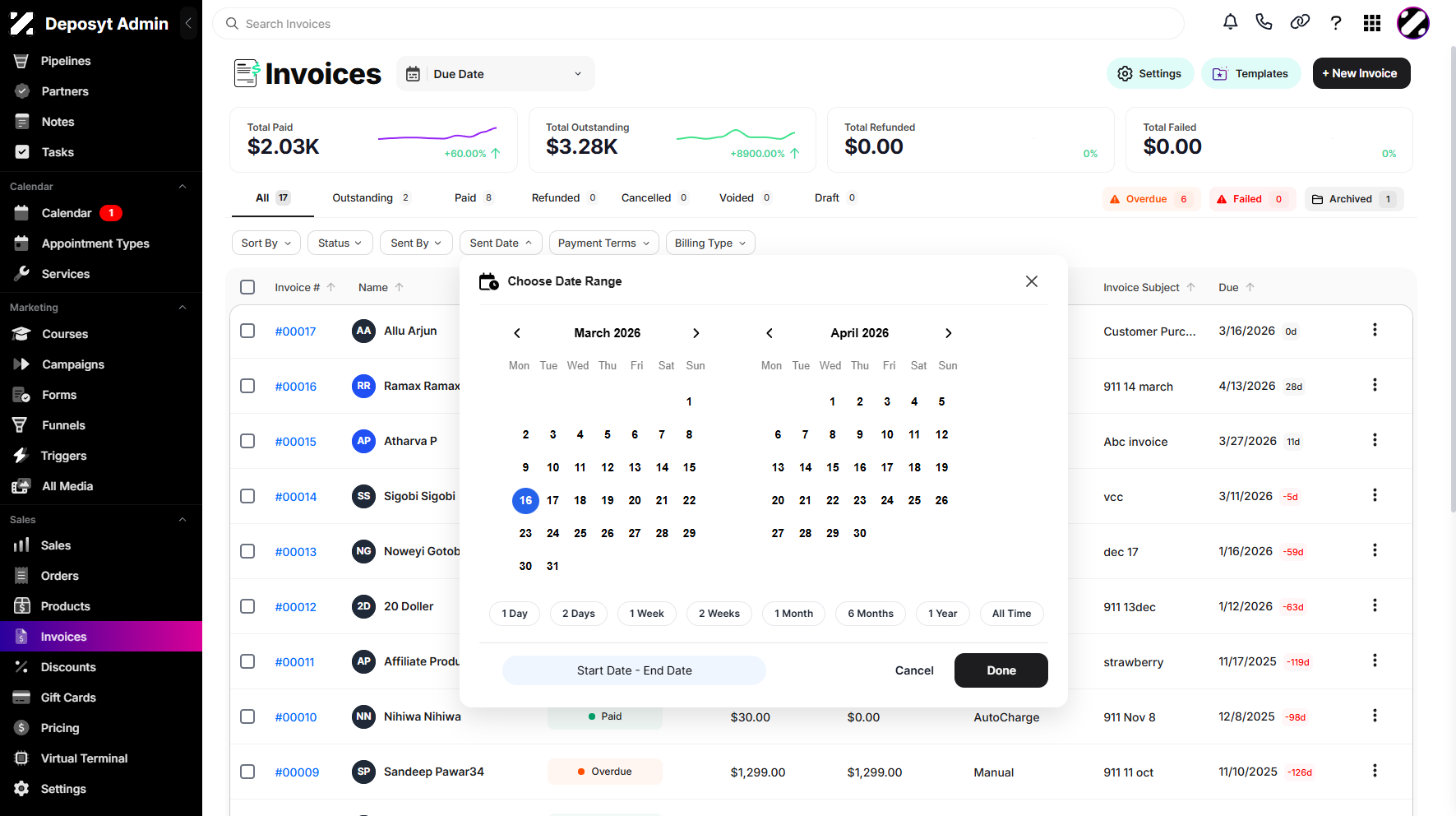Open row actions menu for invoice #00014
Screen dimensions: 1456x816
coord(1375,495)
